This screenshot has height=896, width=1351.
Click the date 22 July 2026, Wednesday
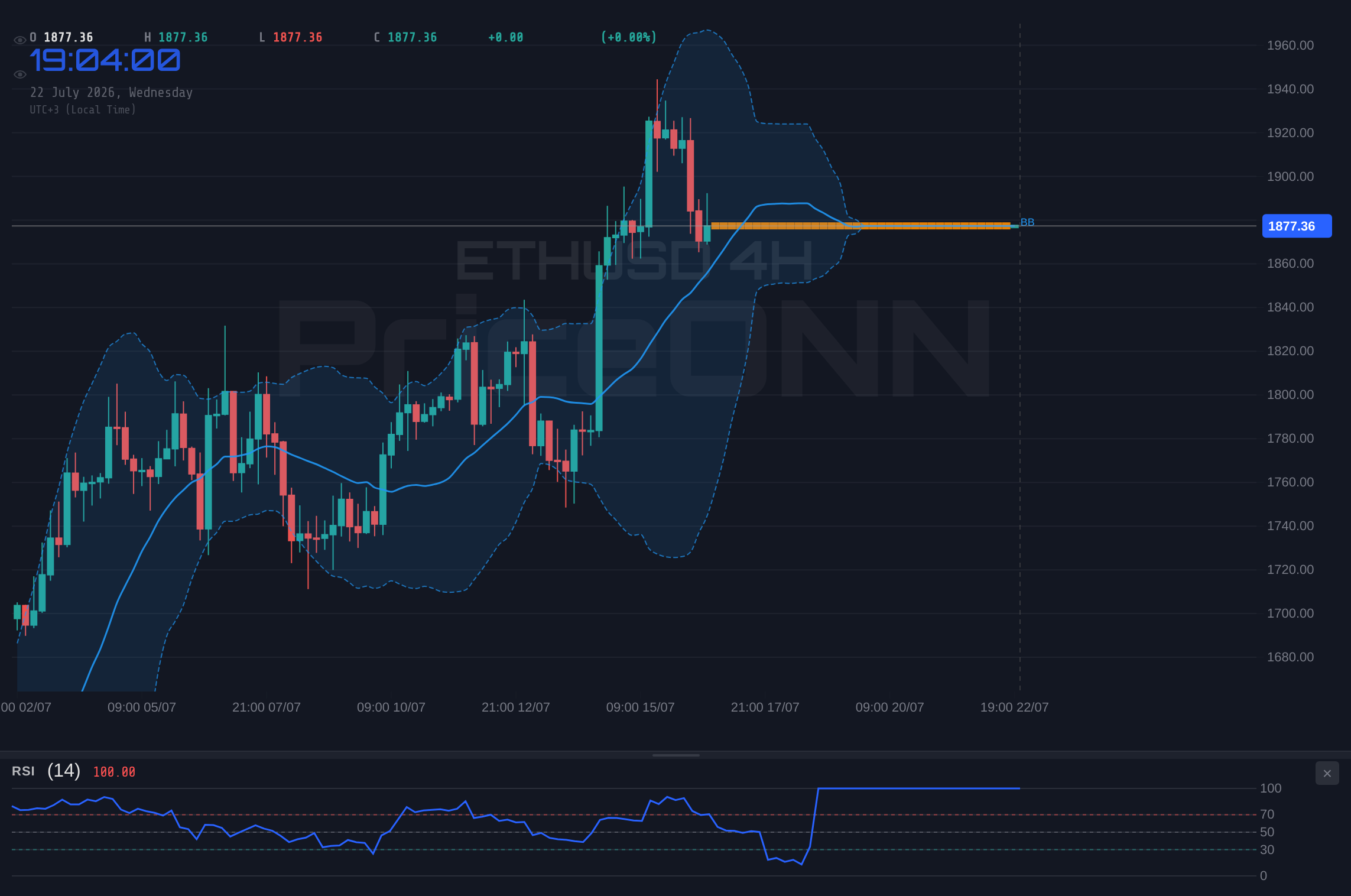(111, 92)
